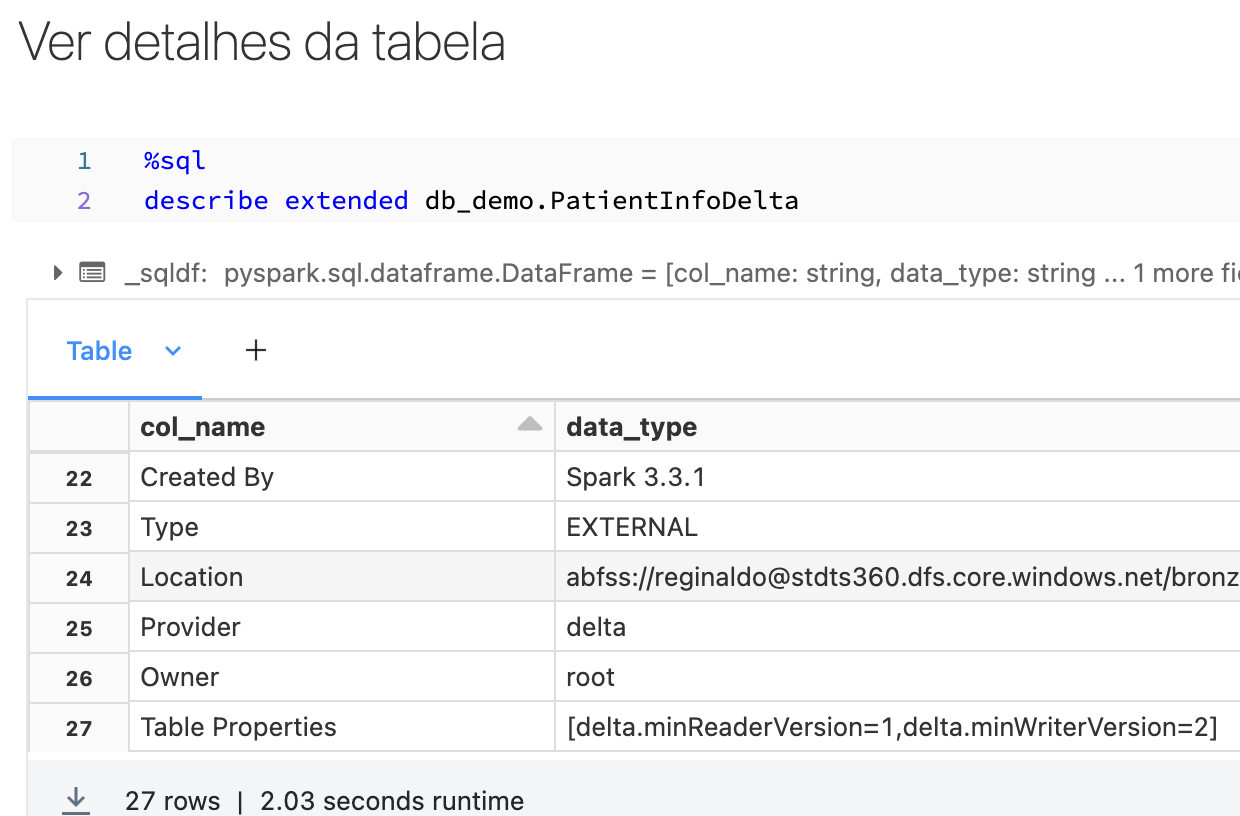
Task: Select the EXTERNAL value cell
Action: [x=897, y=527]
